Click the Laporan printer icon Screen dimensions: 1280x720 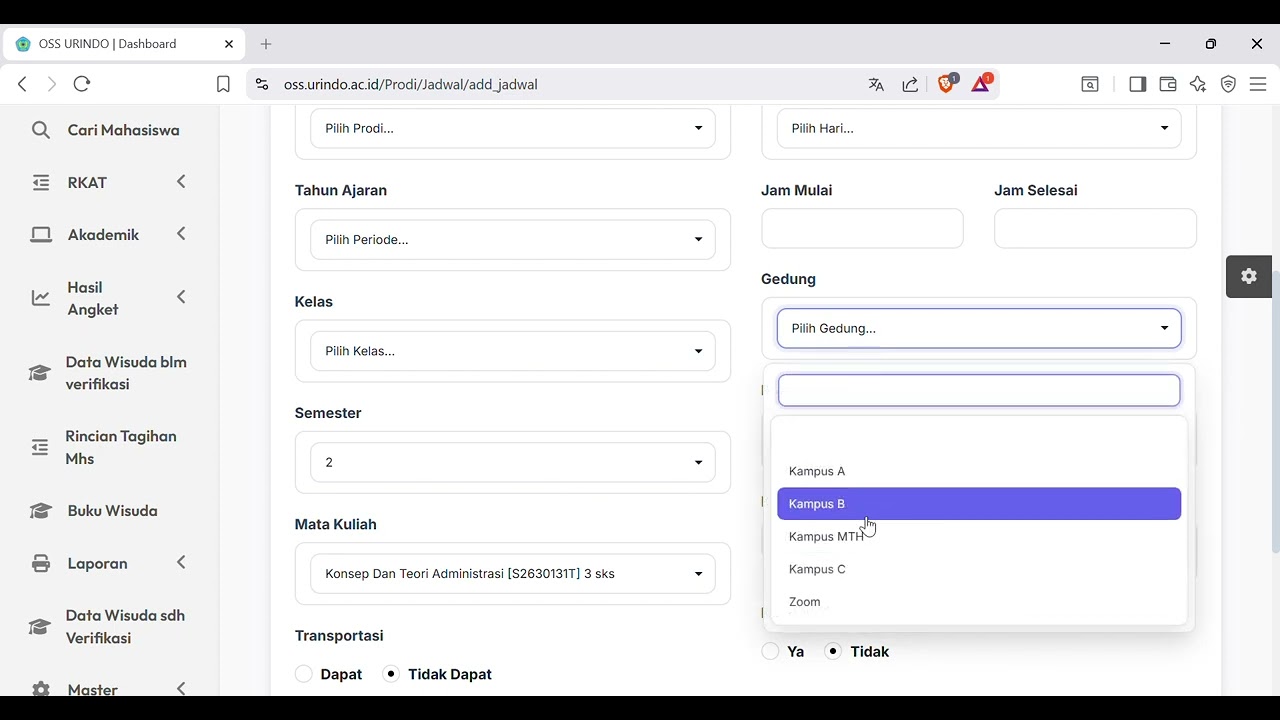[x=41, y=563]
